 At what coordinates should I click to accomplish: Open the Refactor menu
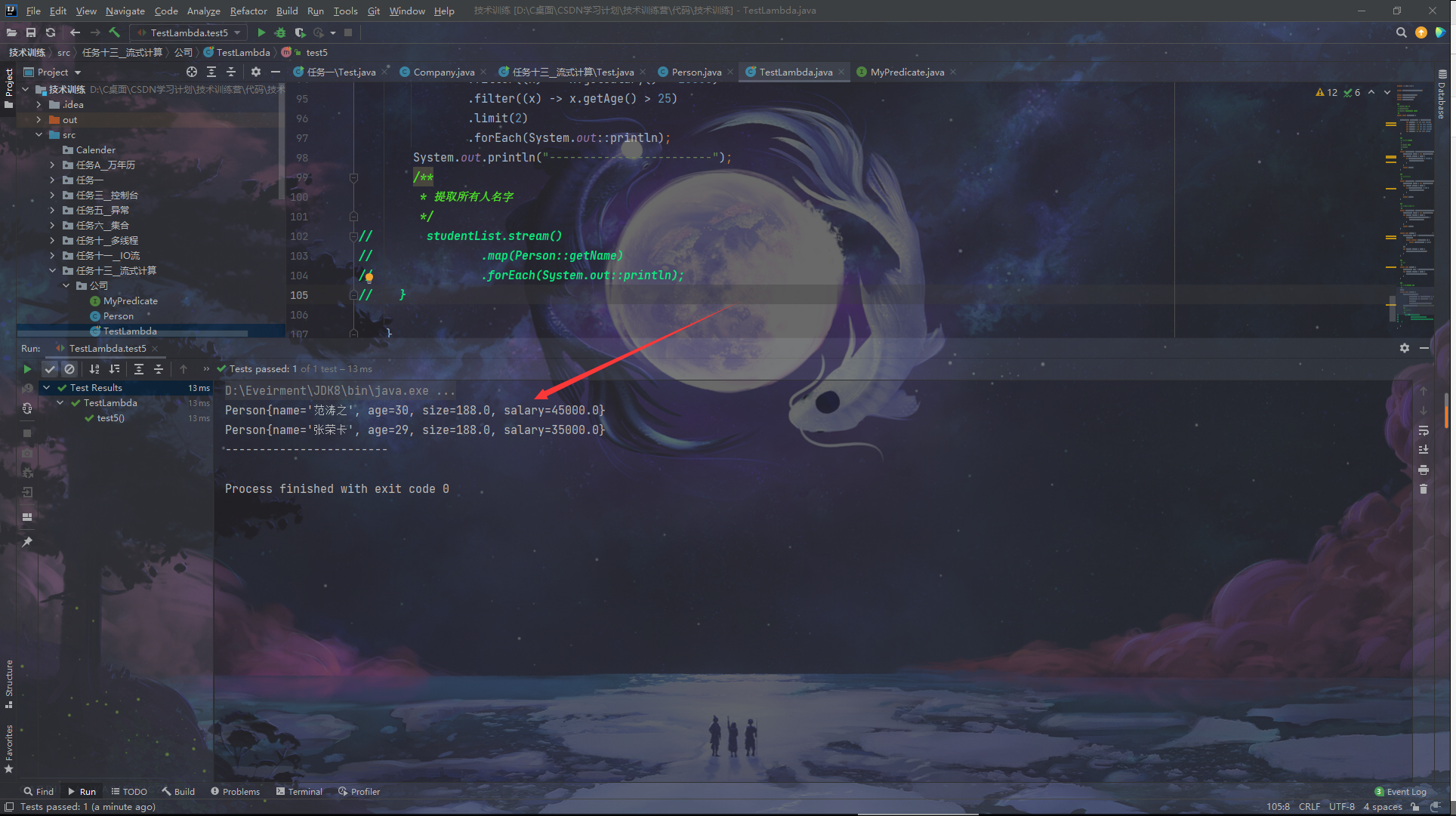tap(248, 11)
